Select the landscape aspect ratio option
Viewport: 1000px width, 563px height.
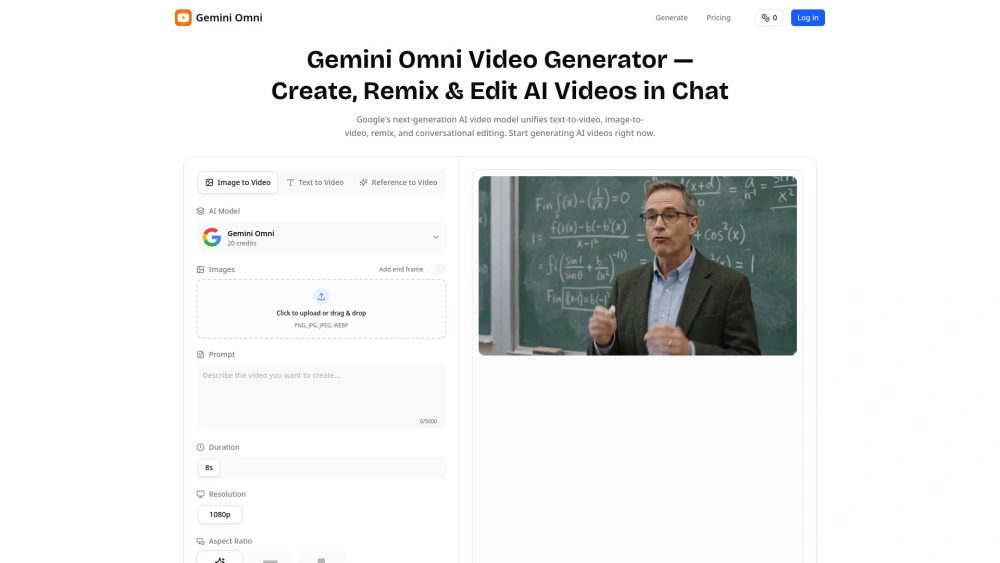[x=270, y=557]
